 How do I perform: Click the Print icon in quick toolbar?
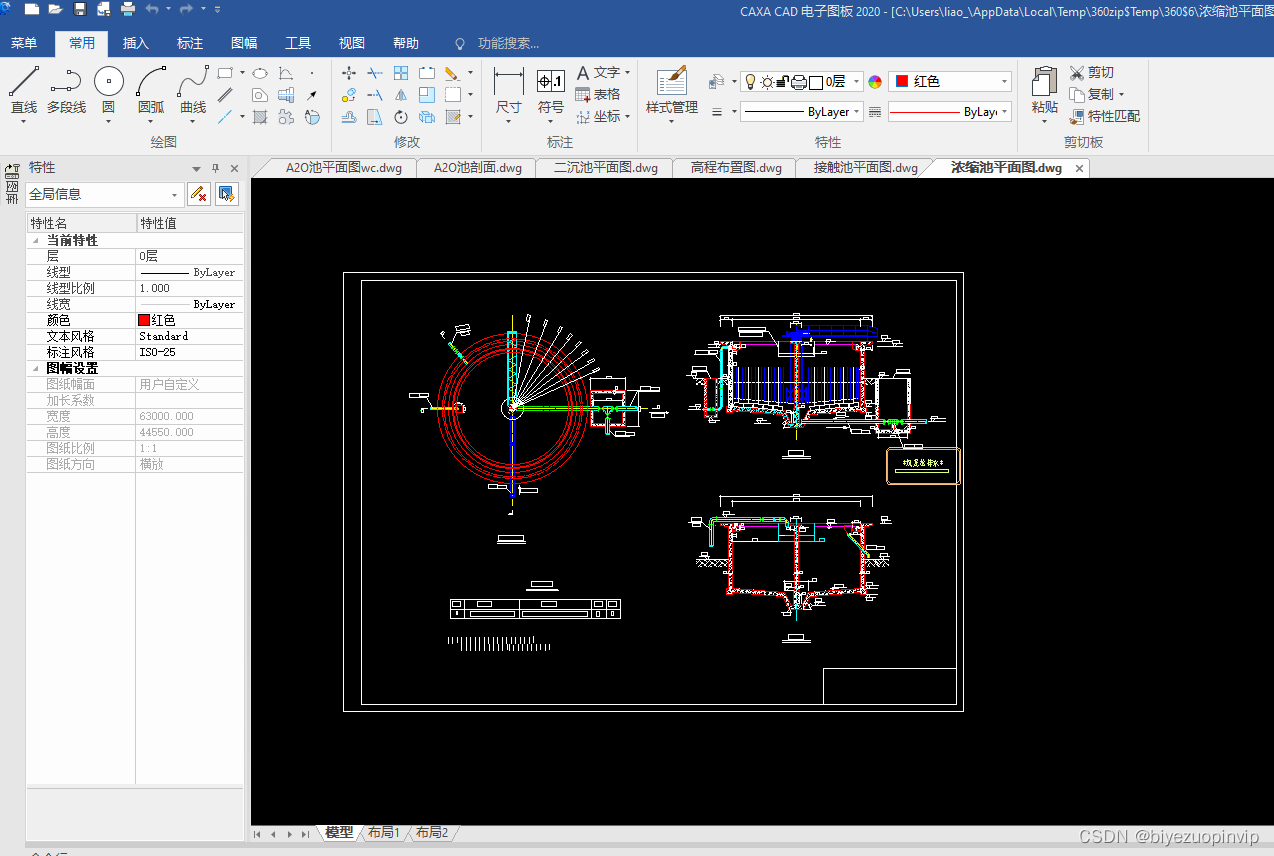click(128, 9)
